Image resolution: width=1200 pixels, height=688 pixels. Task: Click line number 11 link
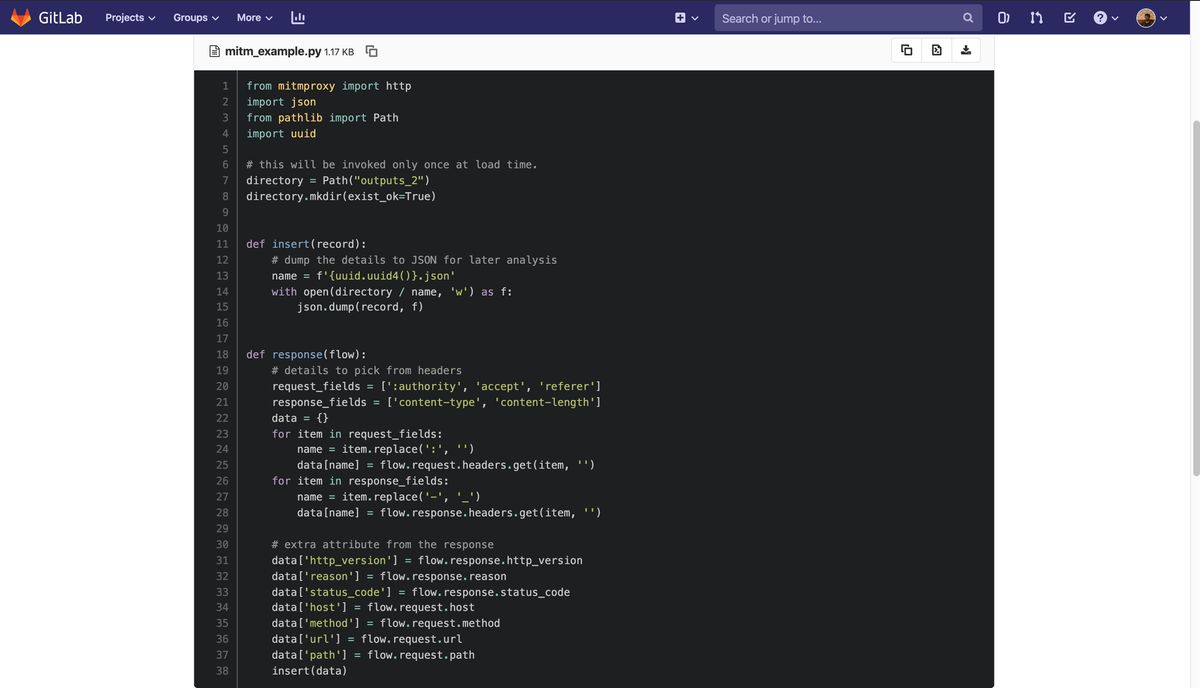222,244
